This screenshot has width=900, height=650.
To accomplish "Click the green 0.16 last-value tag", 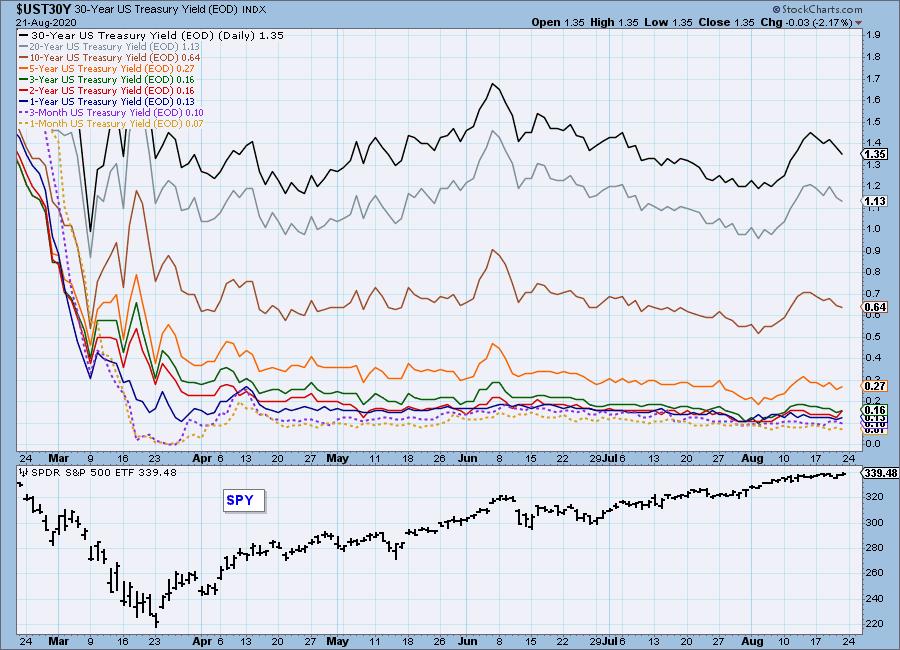I will tap(874, 409).
